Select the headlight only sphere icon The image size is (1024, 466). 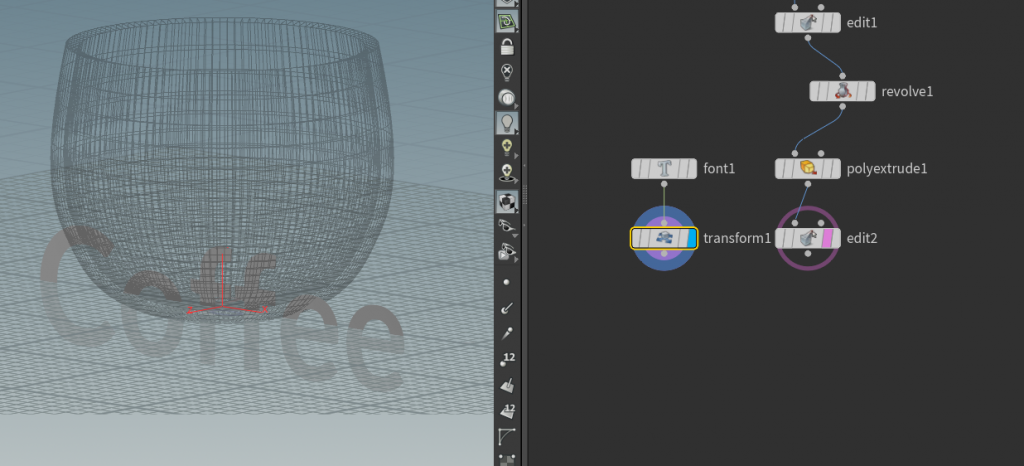click(x=507, y=98)
